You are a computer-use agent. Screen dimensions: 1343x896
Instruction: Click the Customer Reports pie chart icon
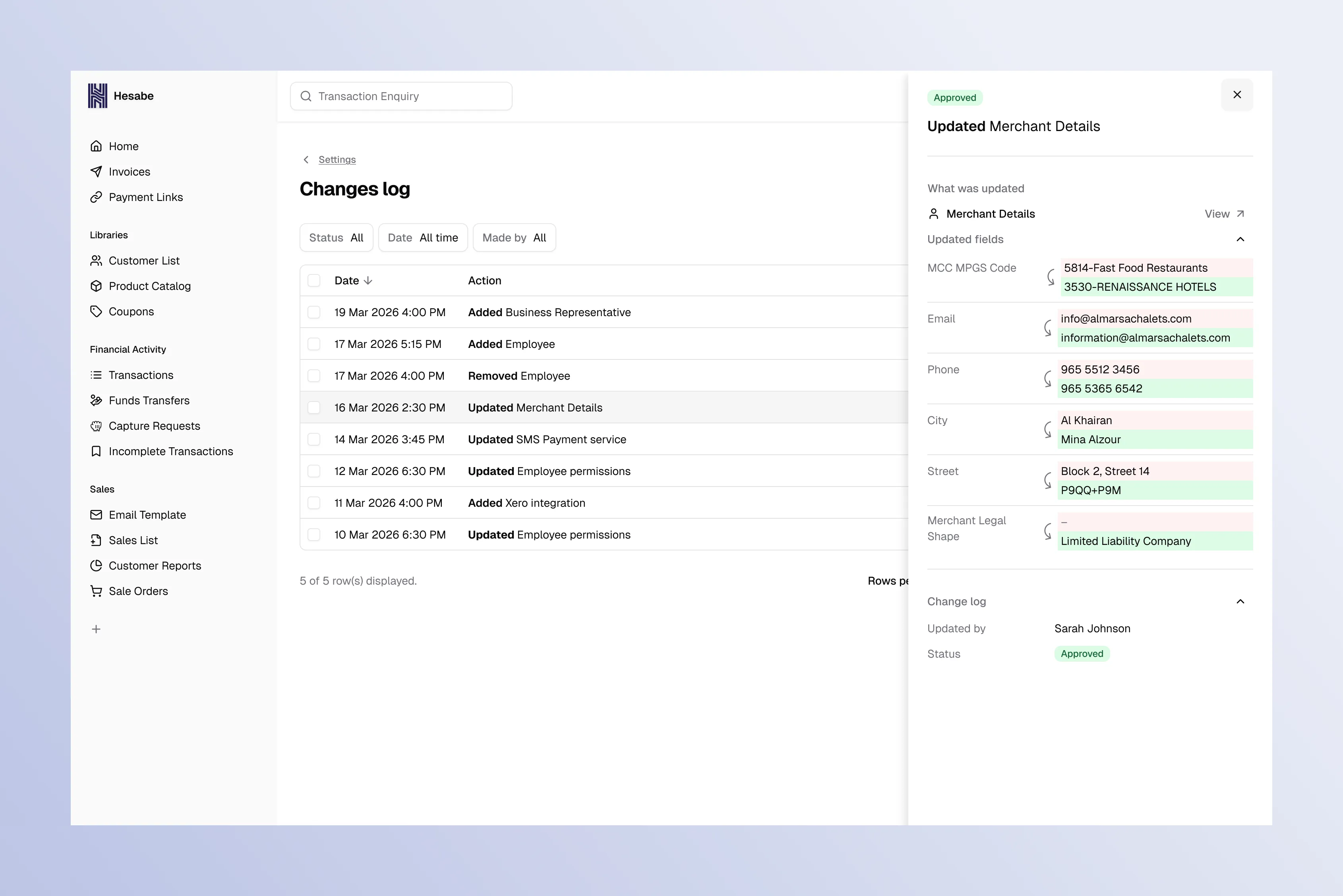tap(96, 565)
